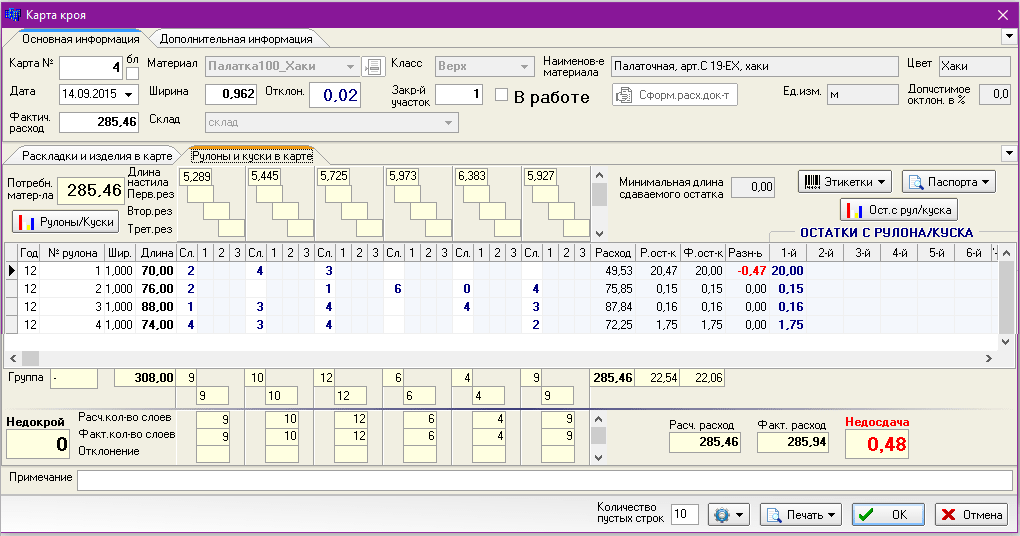Open the Склад combo box
Image resolution: width=1020 pixels, height=536 pixels.
pyautogui.click(x=331, y=122)
